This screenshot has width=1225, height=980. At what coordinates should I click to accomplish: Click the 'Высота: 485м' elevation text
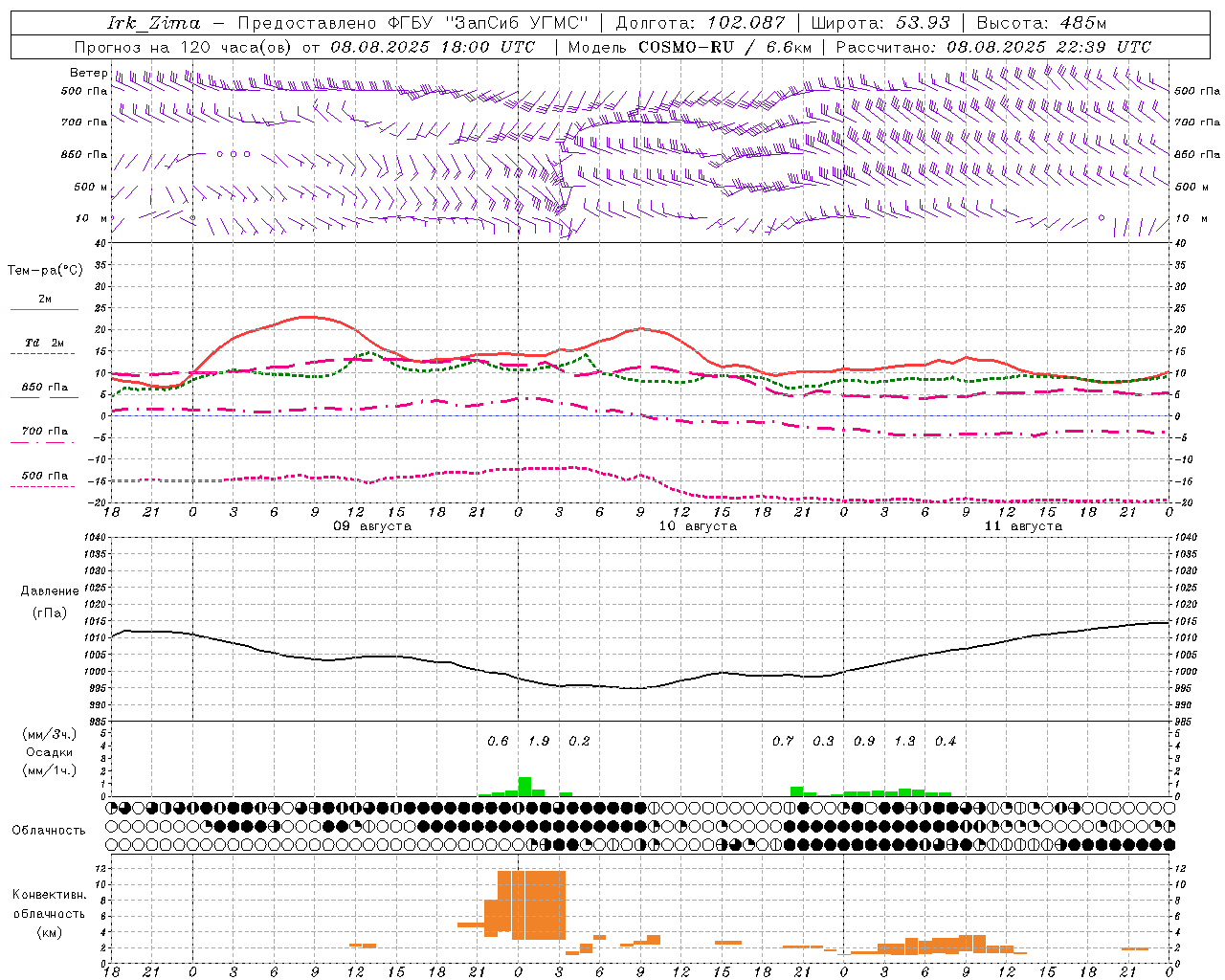click(x=1041, y=23)
